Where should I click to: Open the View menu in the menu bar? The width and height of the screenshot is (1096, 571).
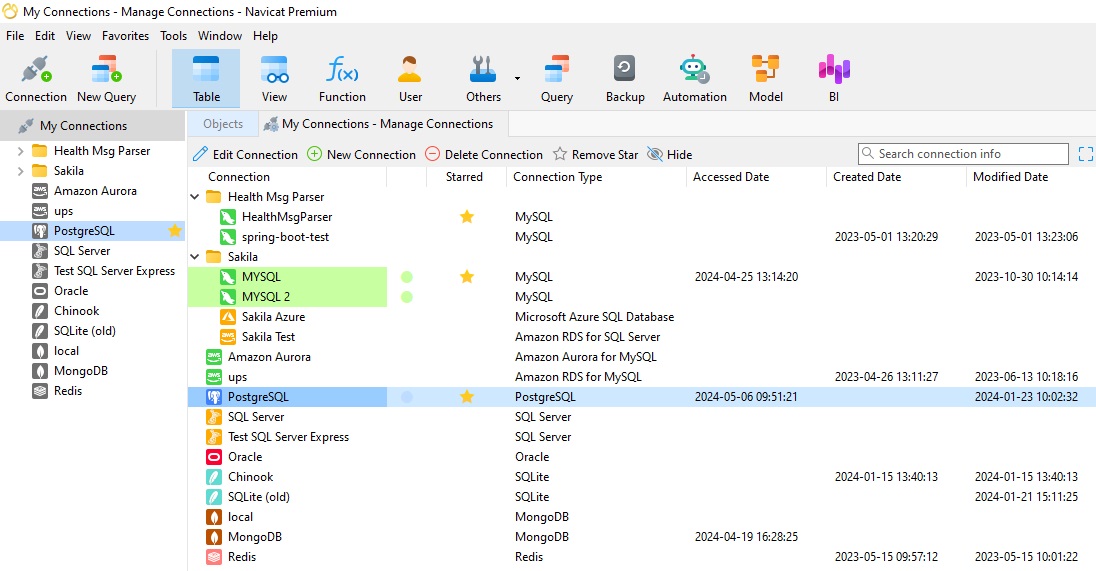pos(78,36)
